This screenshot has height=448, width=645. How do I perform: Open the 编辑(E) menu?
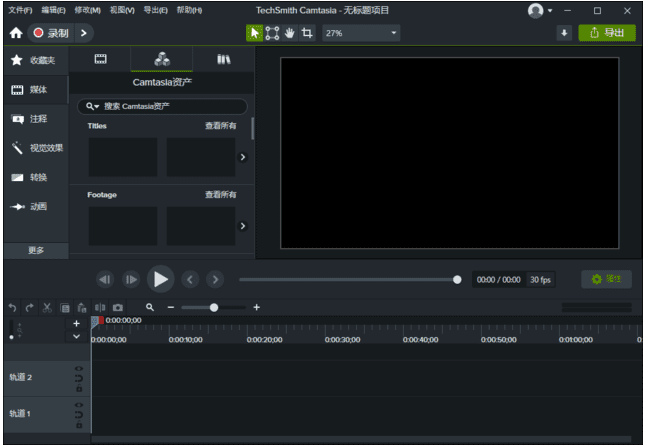click(53, 10)
